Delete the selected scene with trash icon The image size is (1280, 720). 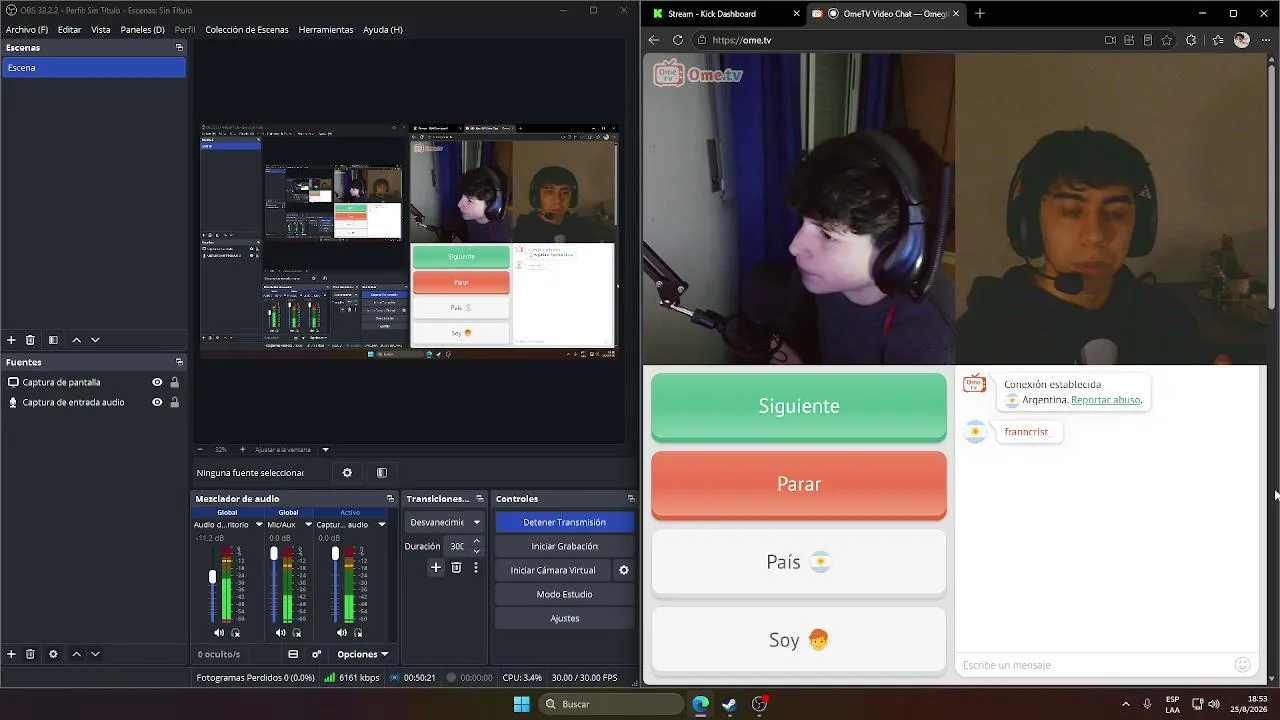click(30, 340)
